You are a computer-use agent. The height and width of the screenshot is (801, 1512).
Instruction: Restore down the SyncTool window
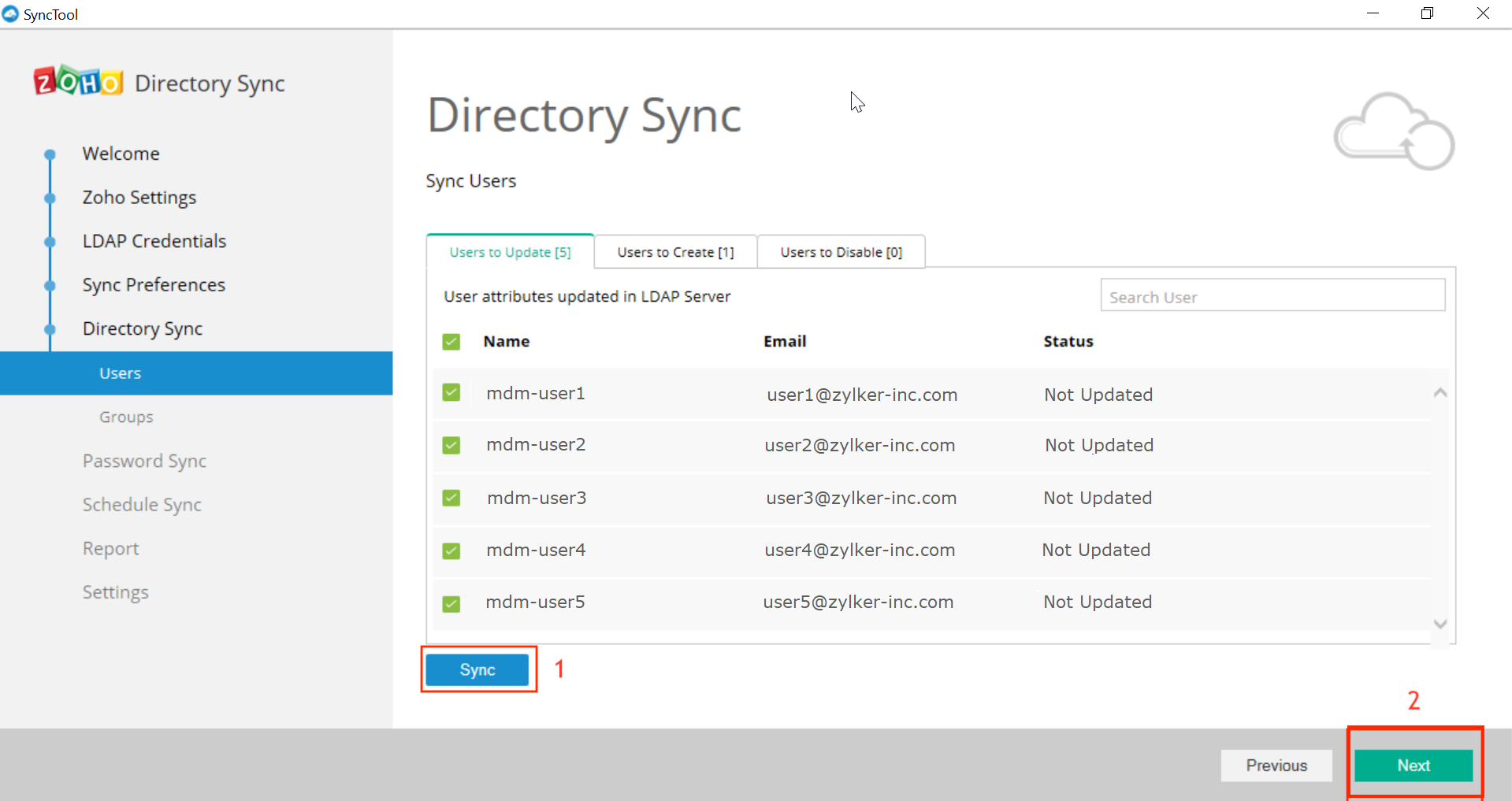pyautogui.click(x=1427, y=13)
